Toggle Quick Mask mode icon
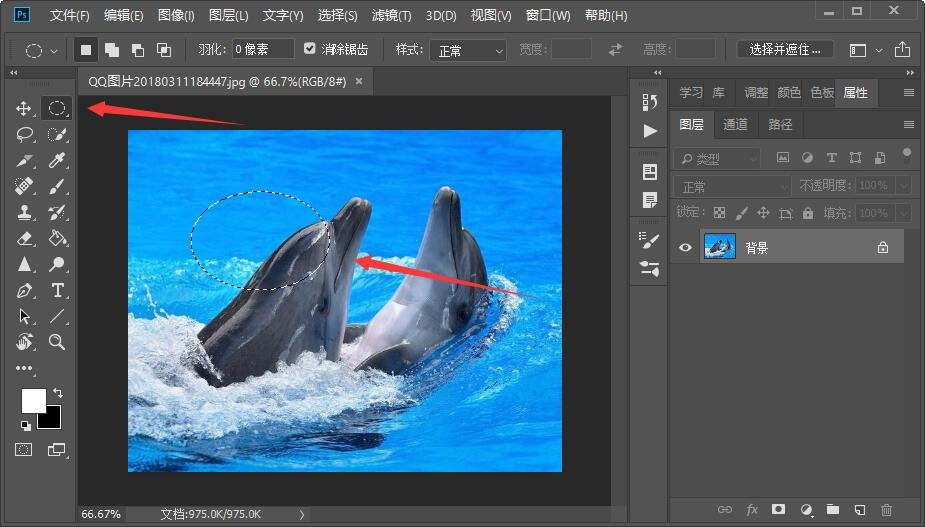Viewport: 925px width, 527px height. tap(24, 450)
